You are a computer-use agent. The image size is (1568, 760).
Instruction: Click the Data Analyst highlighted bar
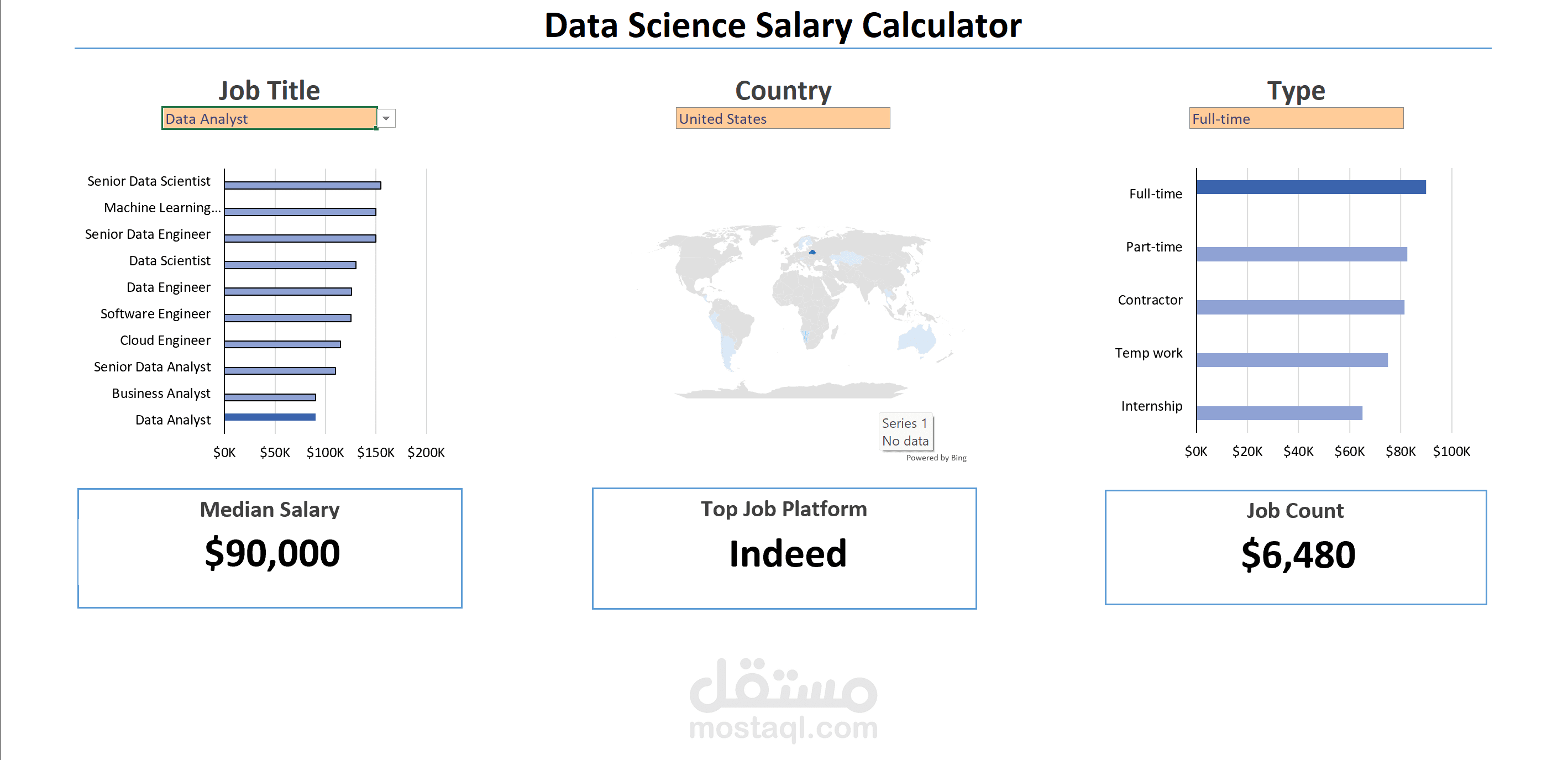pyautogui.click(x=270, y=416)
